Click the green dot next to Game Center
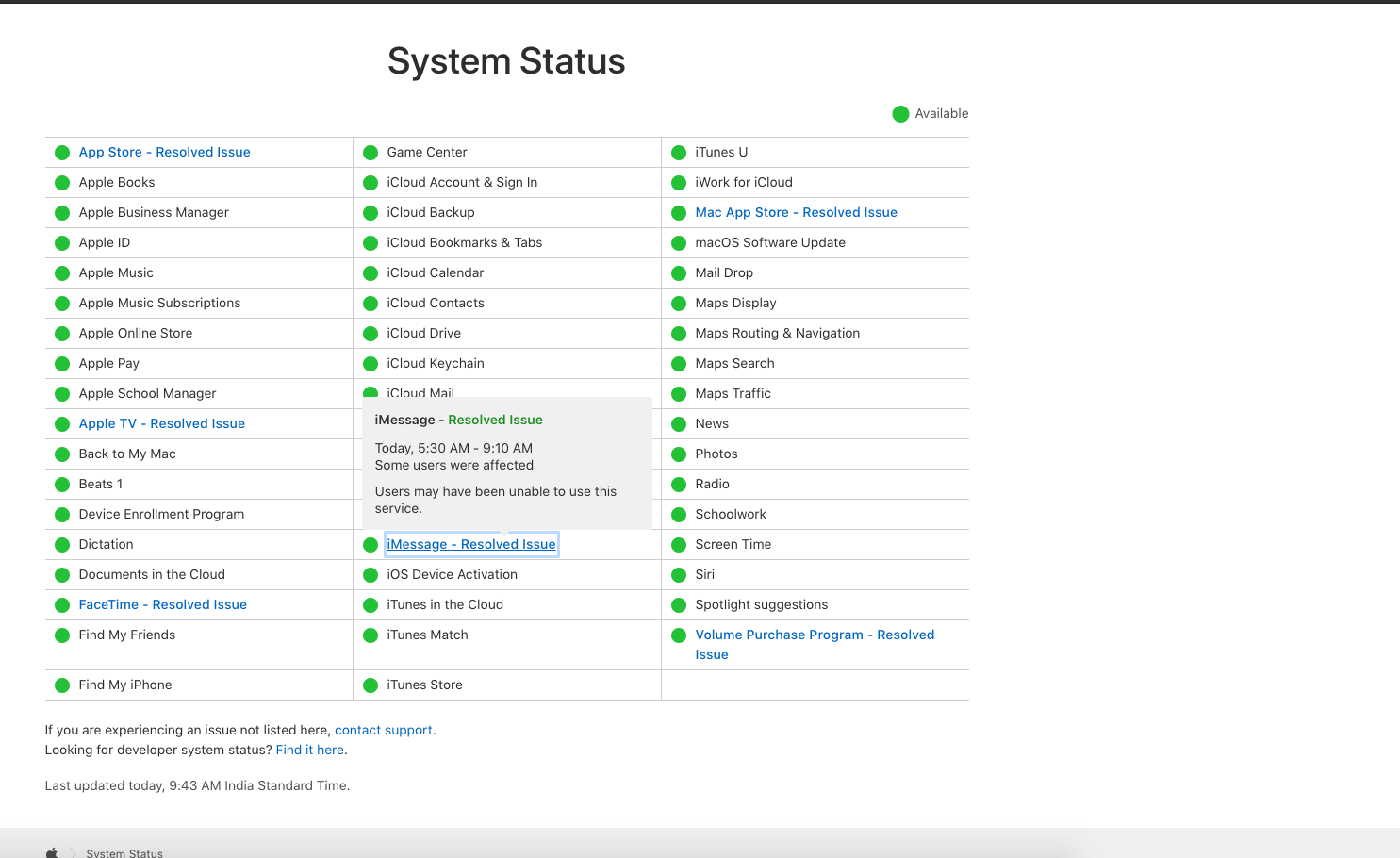This screenshot has height=858, width=1400. [x=371, y=153]
